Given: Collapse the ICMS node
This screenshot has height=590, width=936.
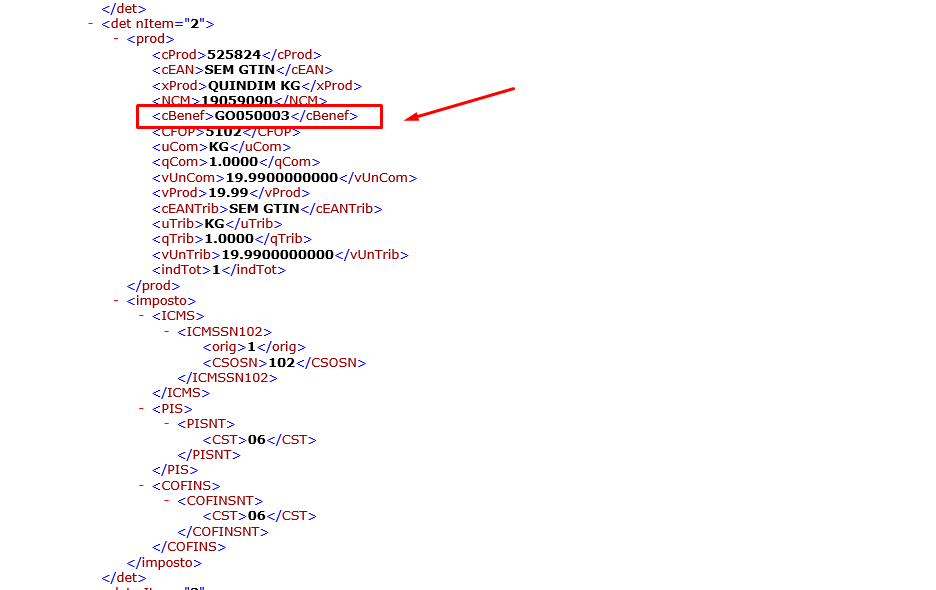Looking at the screenshot, I should coord(142,316).
